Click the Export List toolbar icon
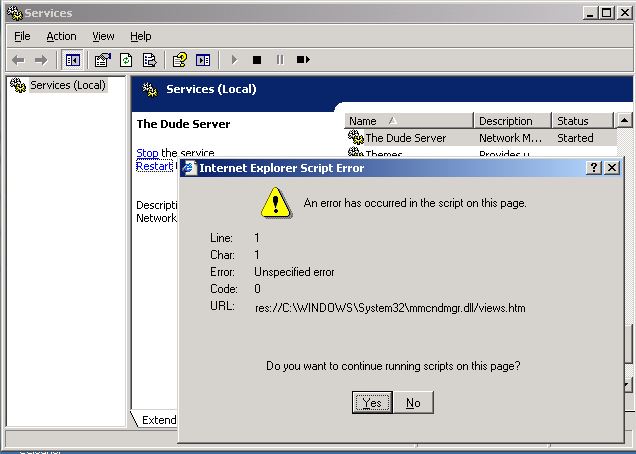Image resolution: width=636 pixels, height=454 pixels. pos(149,60)
